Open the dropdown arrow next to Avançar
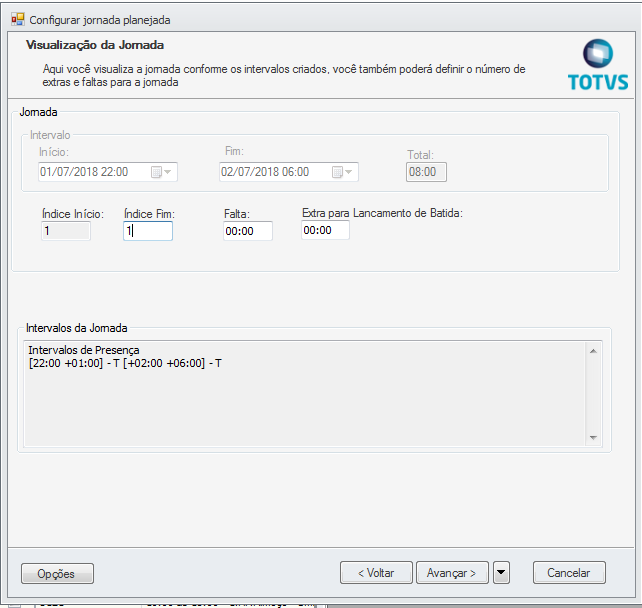This screenshot has height=608, width=642. coord(501,572)
